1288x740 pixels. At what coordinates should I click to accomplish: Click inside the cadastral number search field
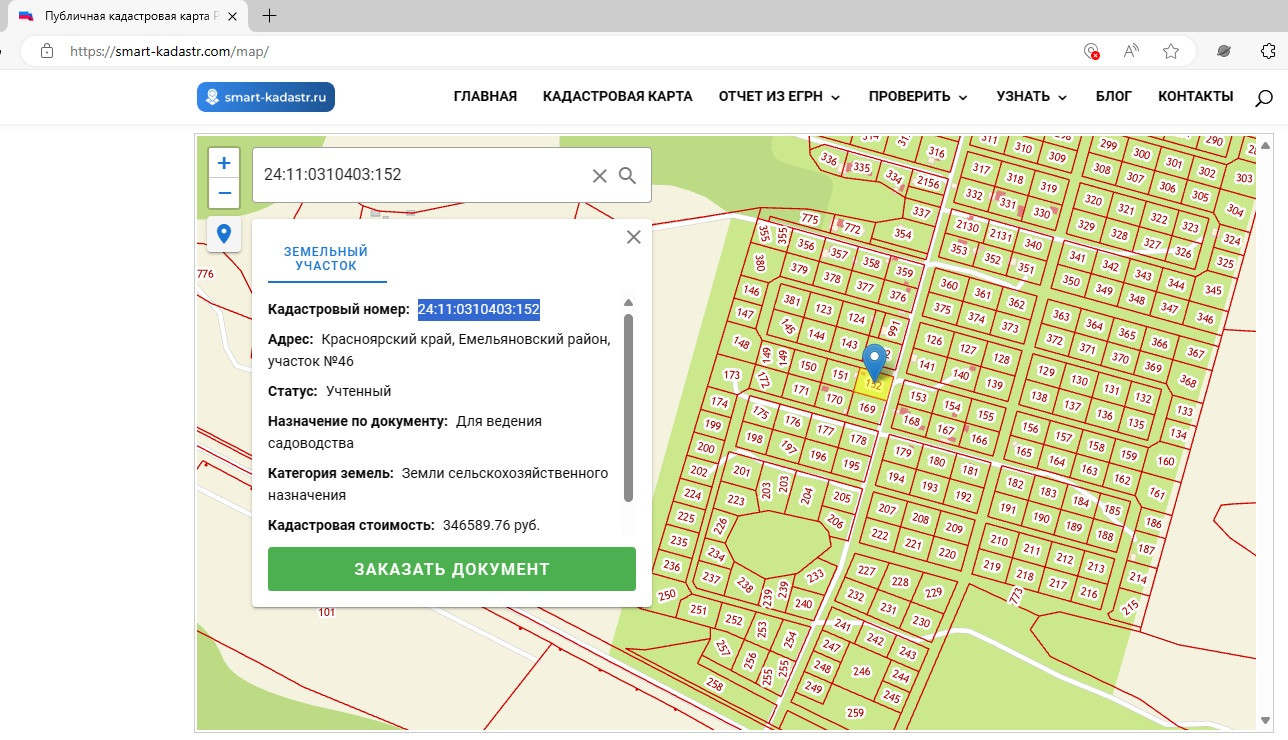[420, 175]
